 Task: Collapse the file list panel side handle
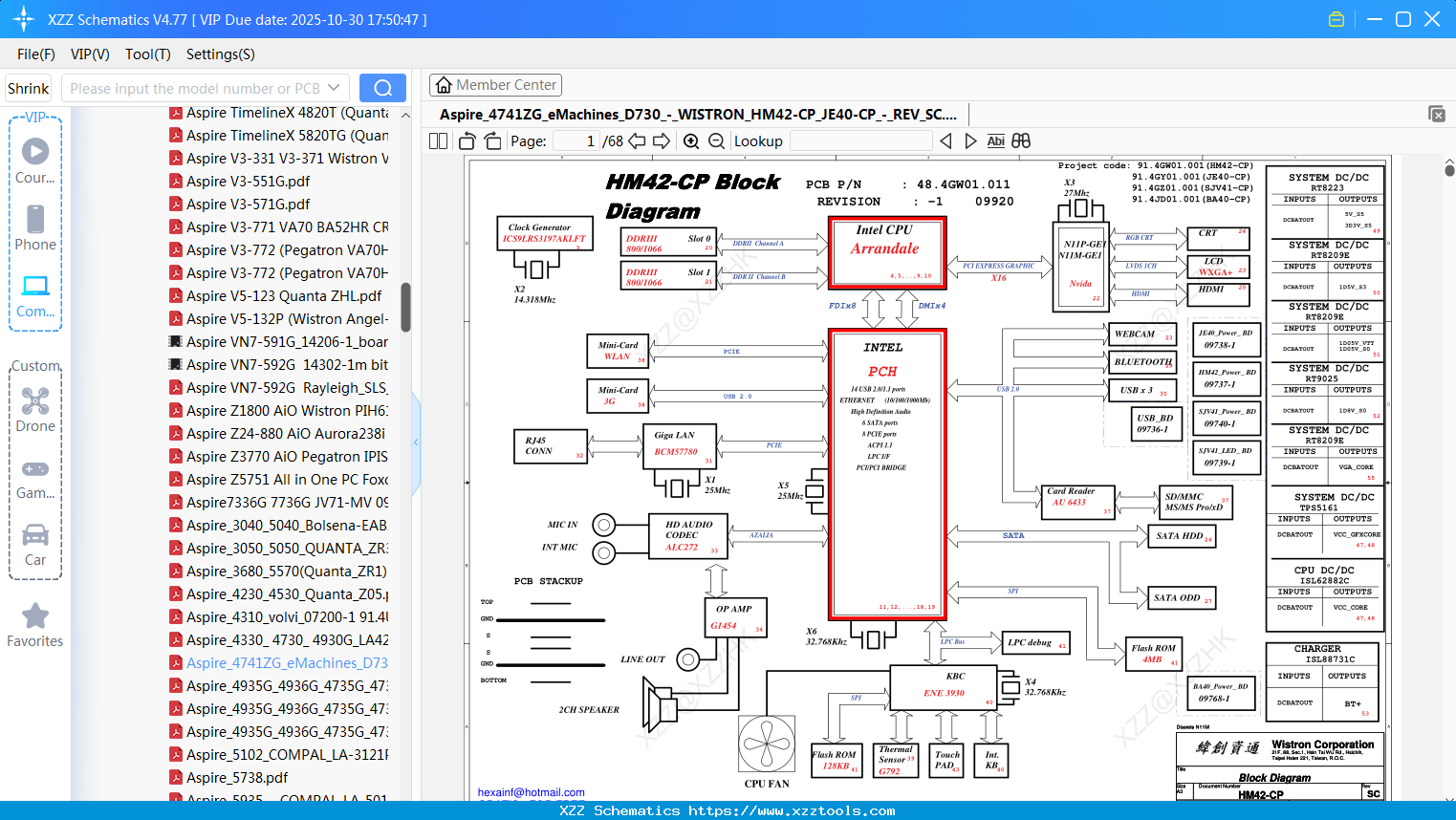[416, 442]
